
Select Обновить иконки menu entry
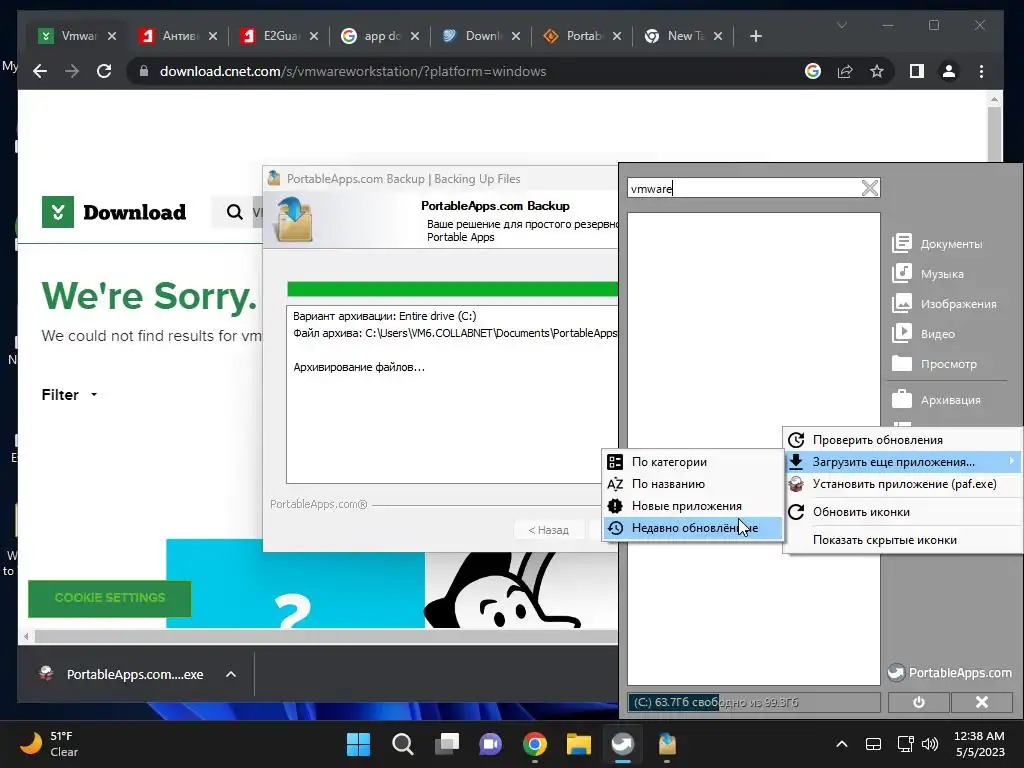coord(902,512)
